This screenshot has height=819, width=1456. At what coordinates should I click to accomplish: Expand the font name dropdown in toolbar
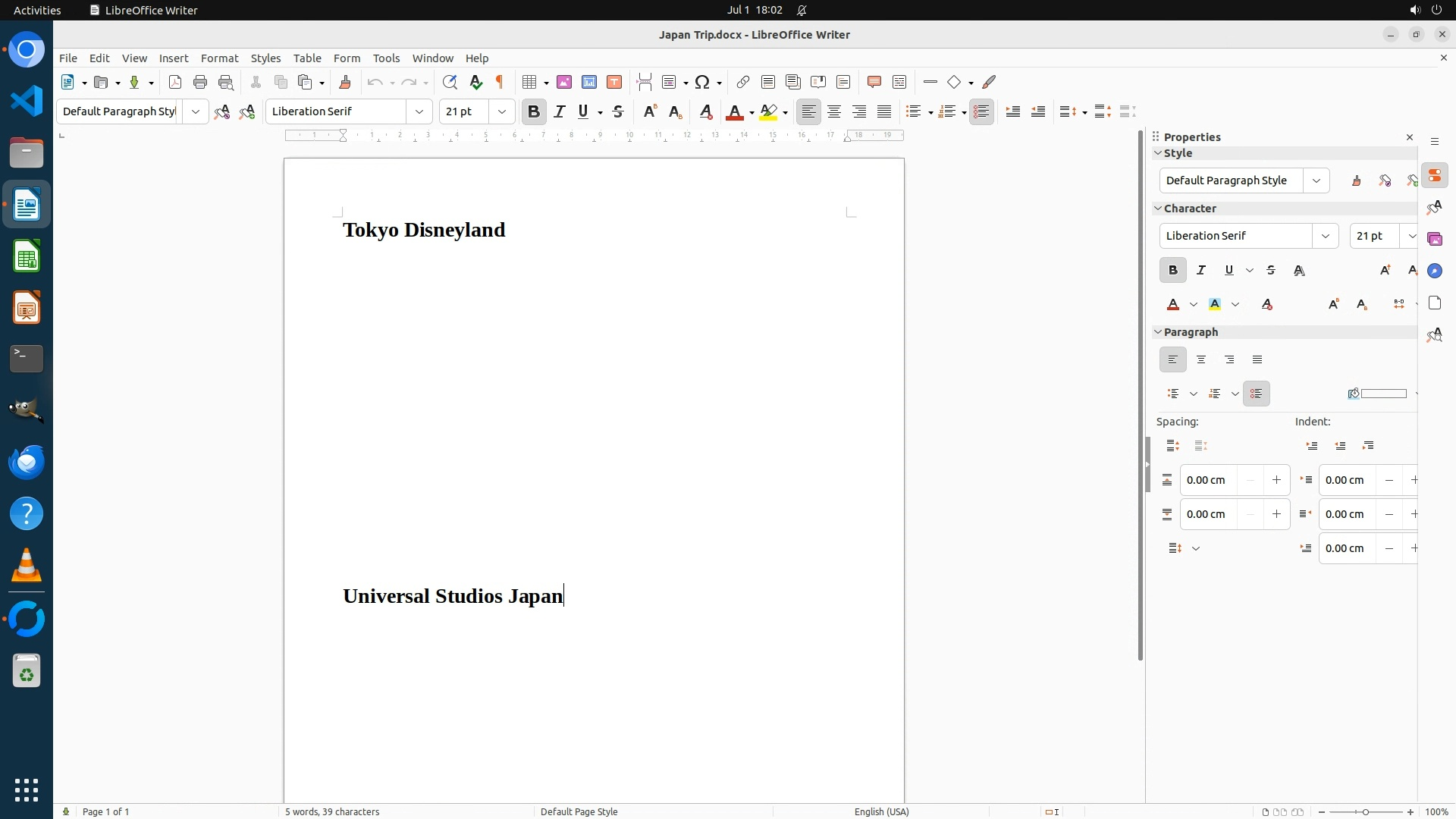(419, 111)
